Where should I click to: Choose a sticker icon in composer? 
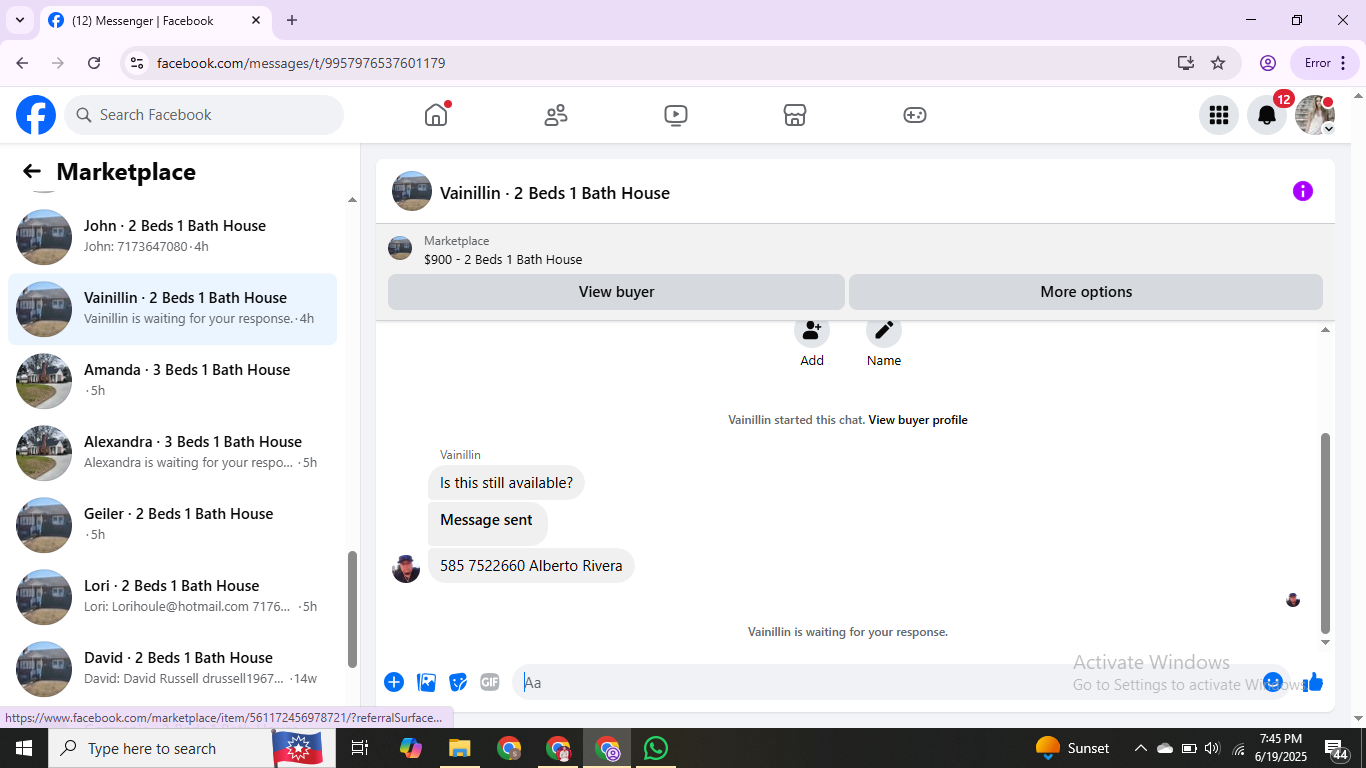point(458,682)
